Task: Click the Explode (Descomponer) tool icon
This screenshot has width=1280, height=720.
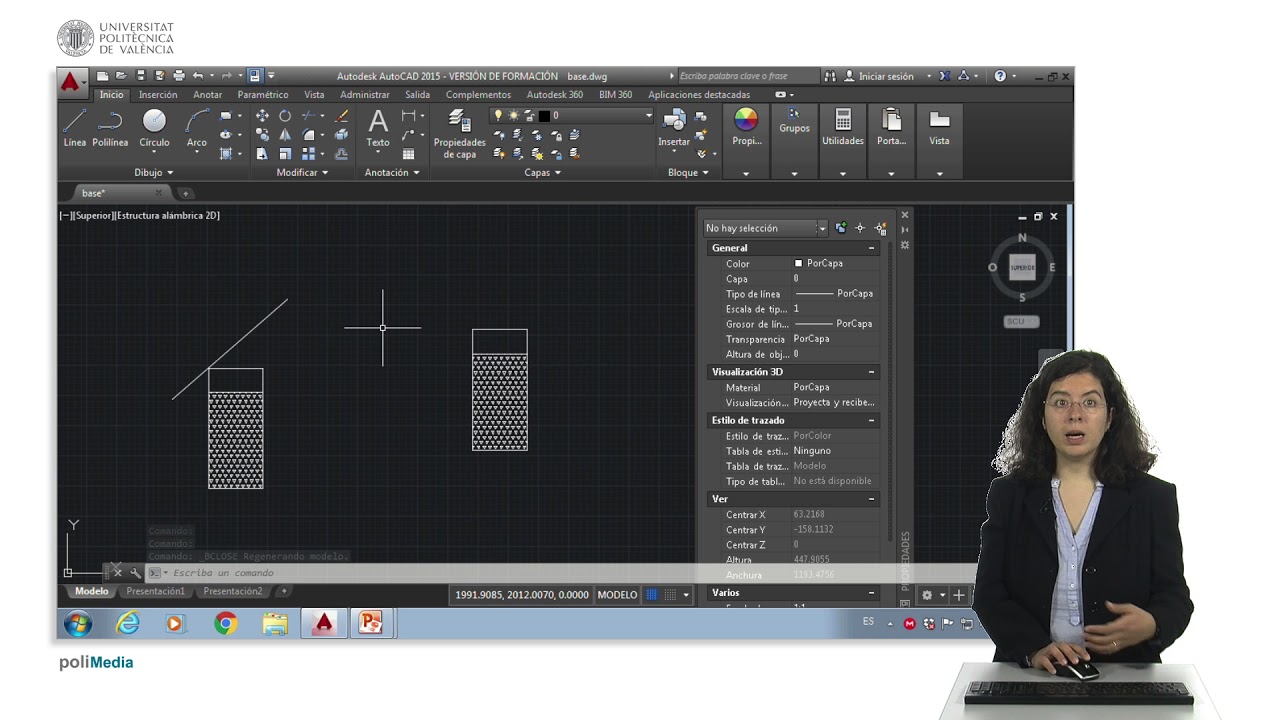Action: 342,135
